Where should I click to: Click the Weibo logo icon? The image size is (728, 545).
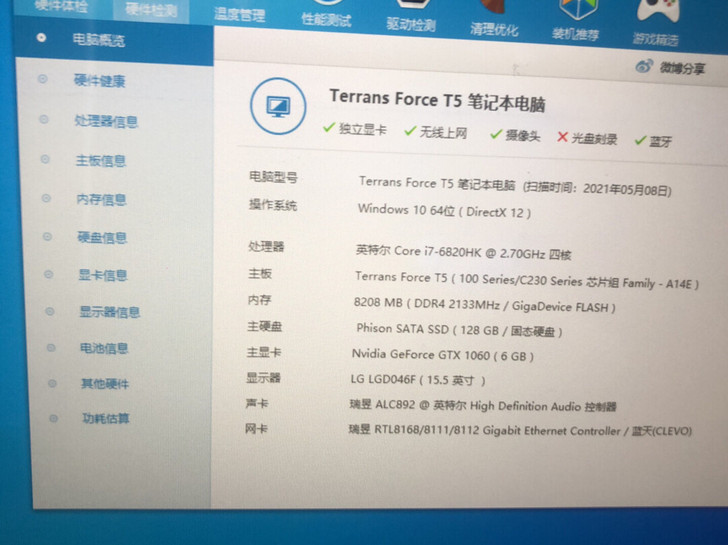point(644,66)
